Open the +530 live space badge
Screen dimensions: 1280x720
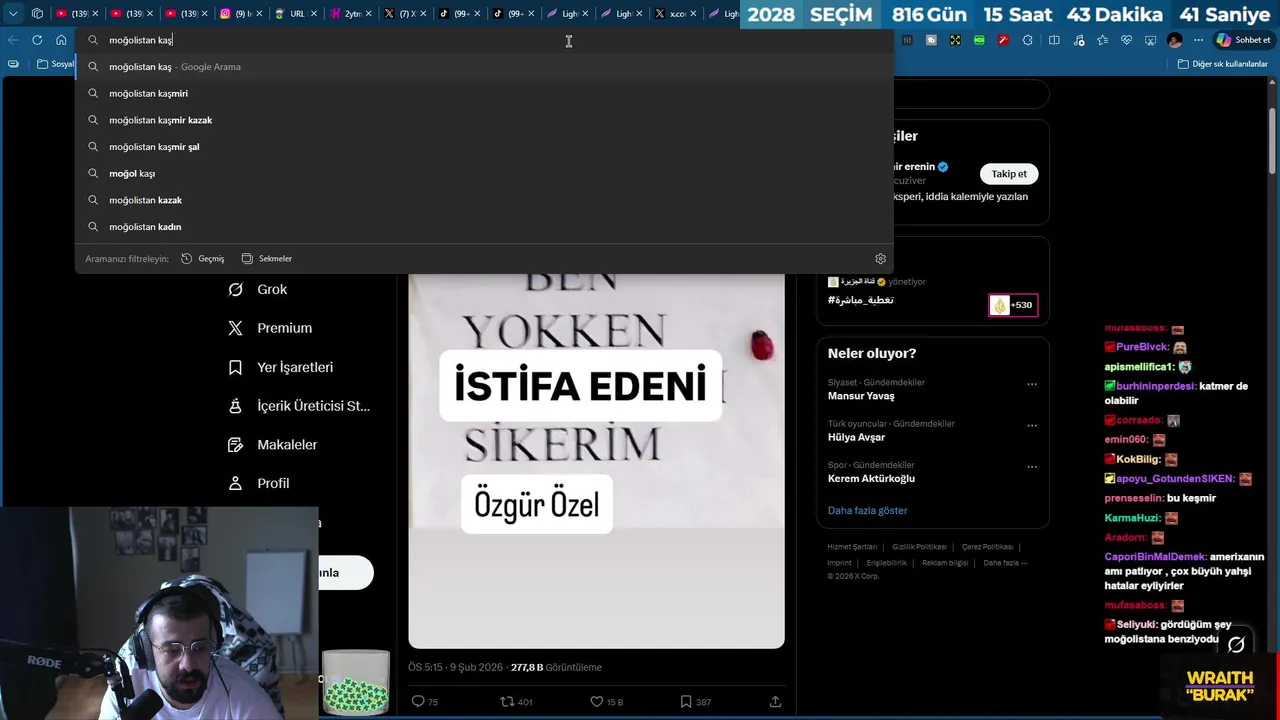(x=1013, y=305)
